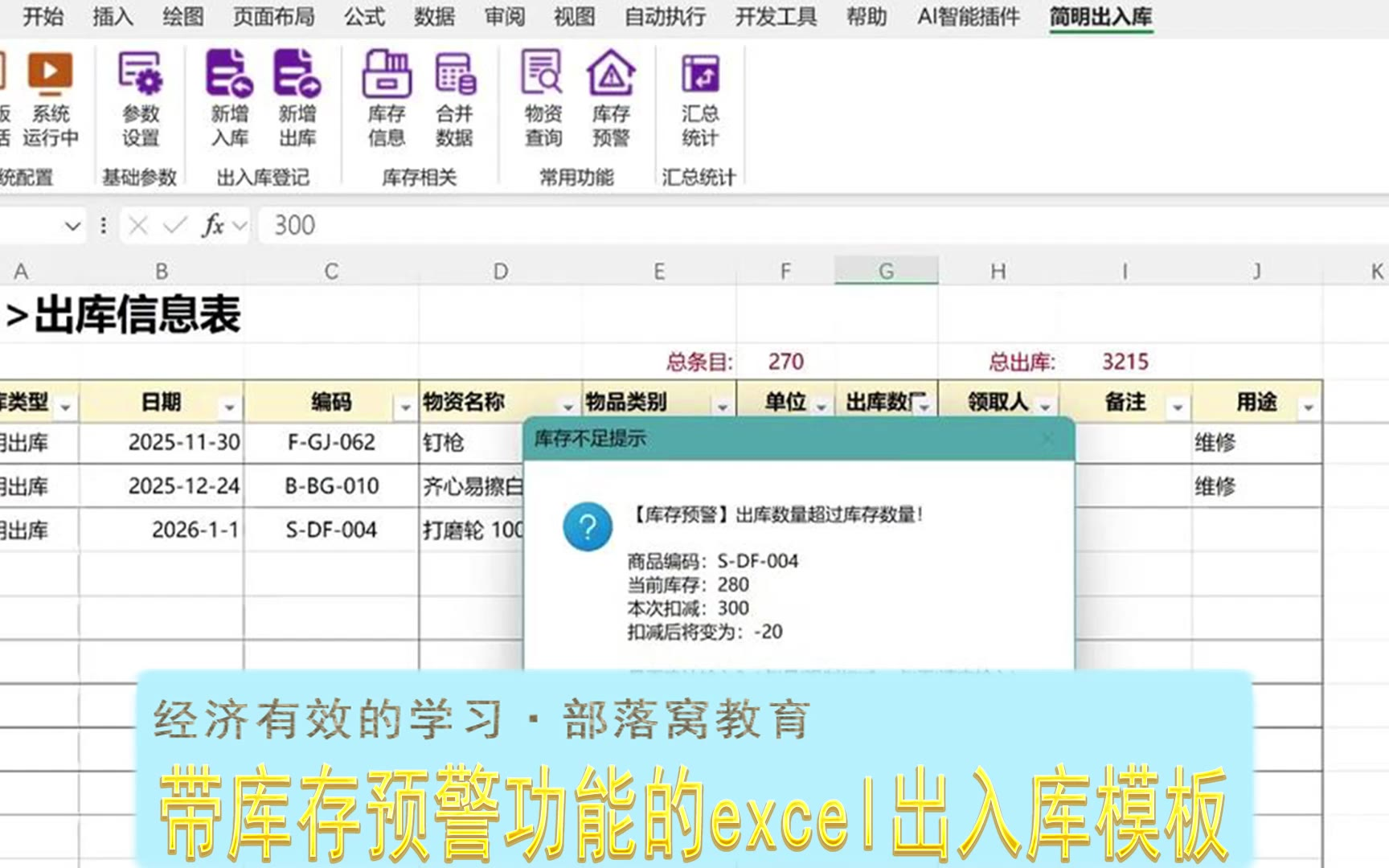Expand the name box dropdown arrow
This screenshot has width=1389, height=868.
click(72, 226)
